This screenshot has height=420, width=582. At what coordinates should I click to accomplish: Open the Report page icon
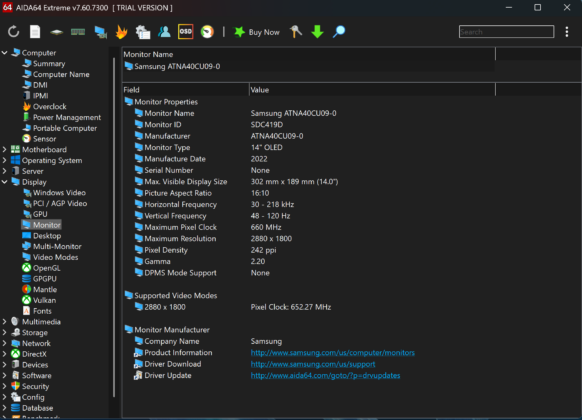coord(35,32)
